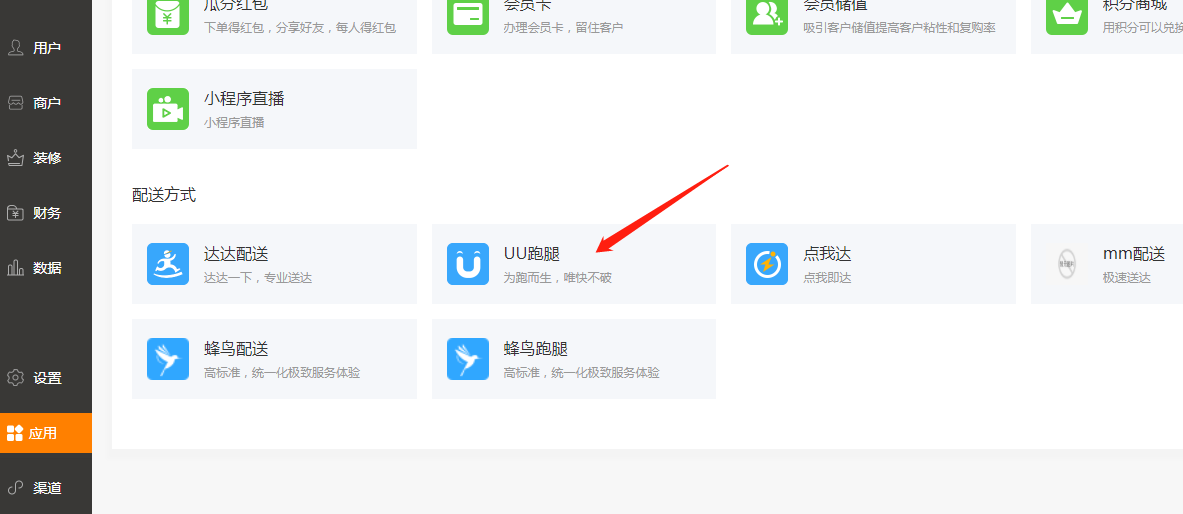The height and width of the screenshot is (514, 1183).
Task: Click the store icon beside 商户
Action: pos(15,103)
